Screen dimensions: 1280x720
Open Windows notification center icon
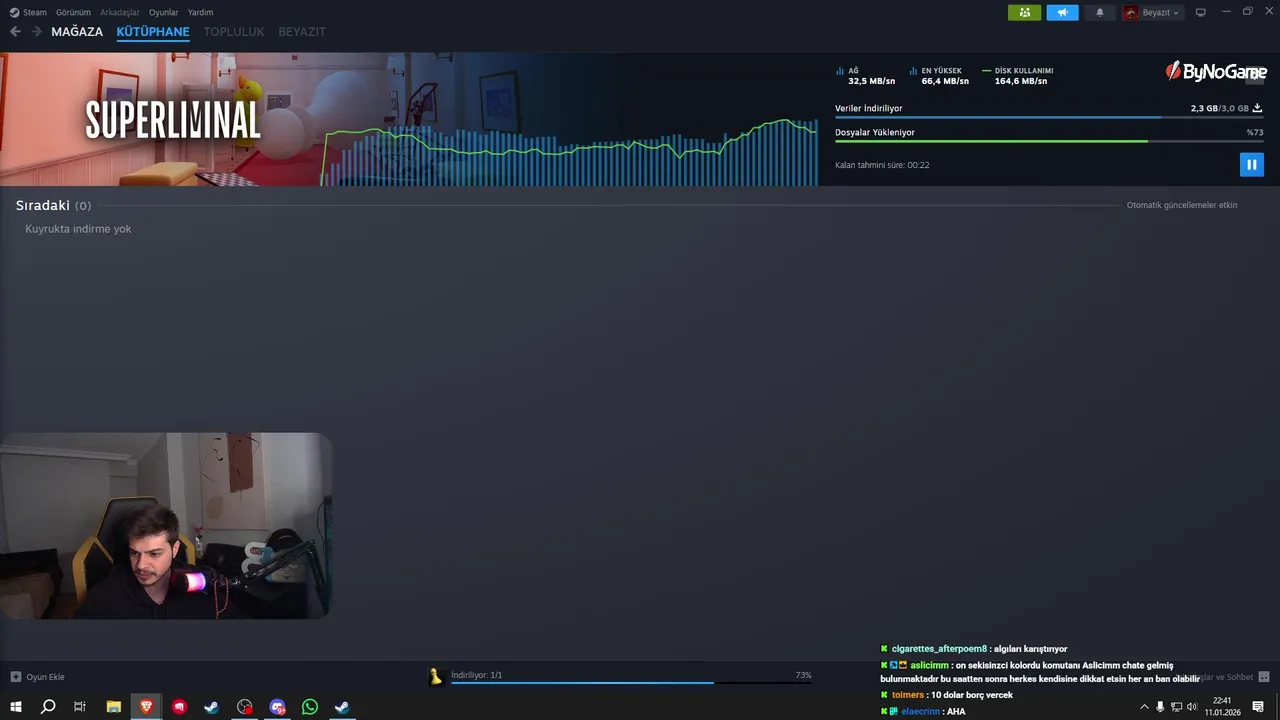(1258, 707)
